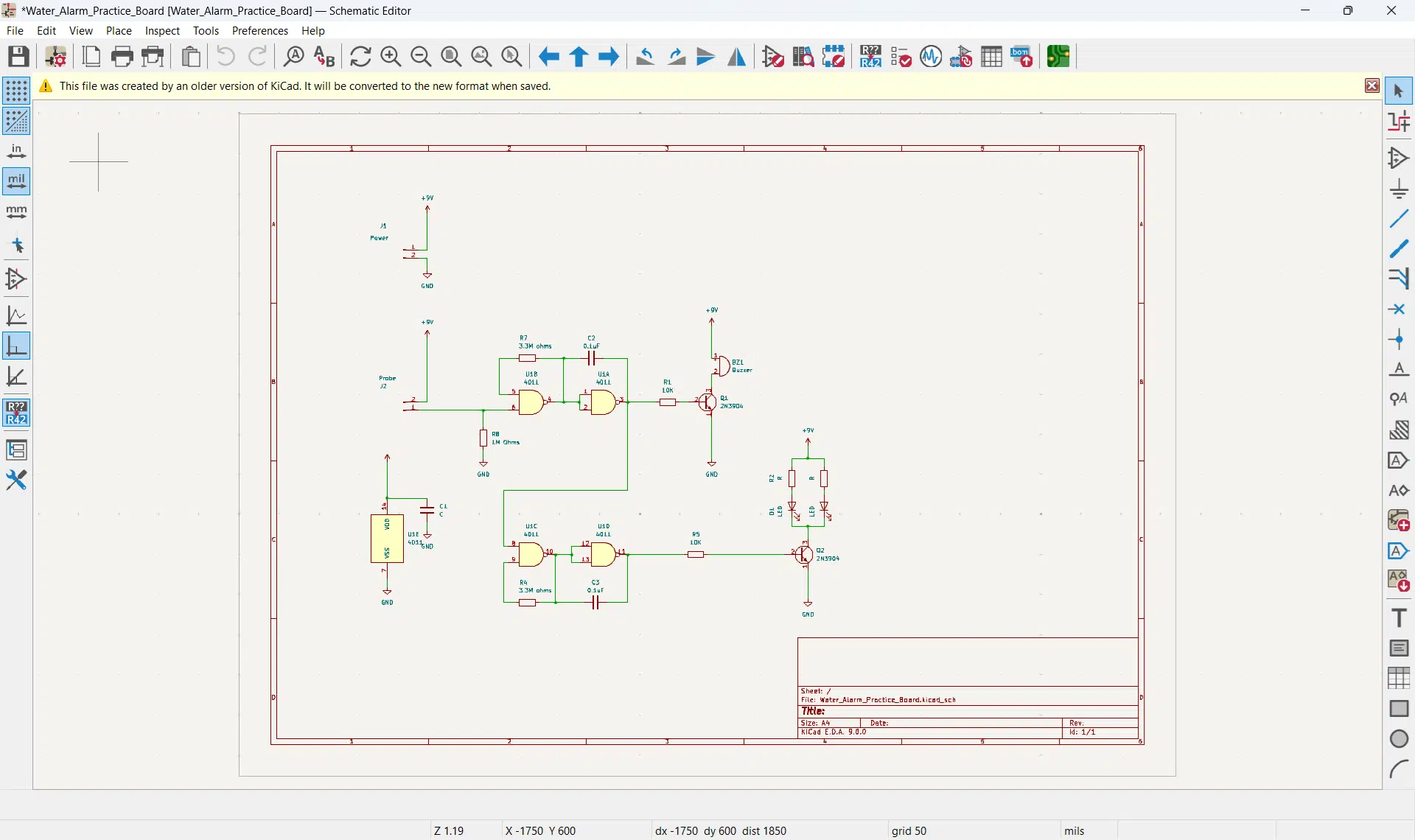Open the Inspect menu
This screenshot has height=840, width=1415.
point(162,31)
